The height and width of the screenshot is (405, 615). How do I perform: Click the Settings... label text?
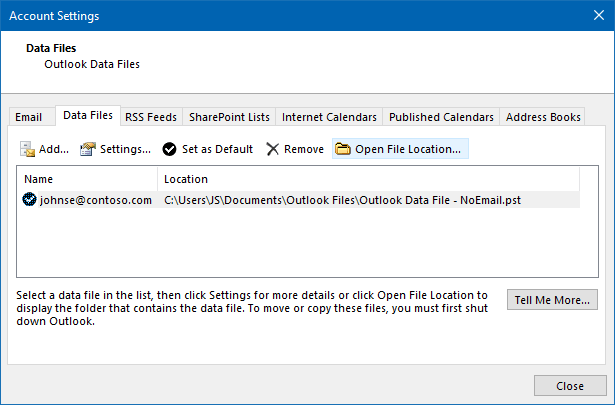[x=126, y=149]
